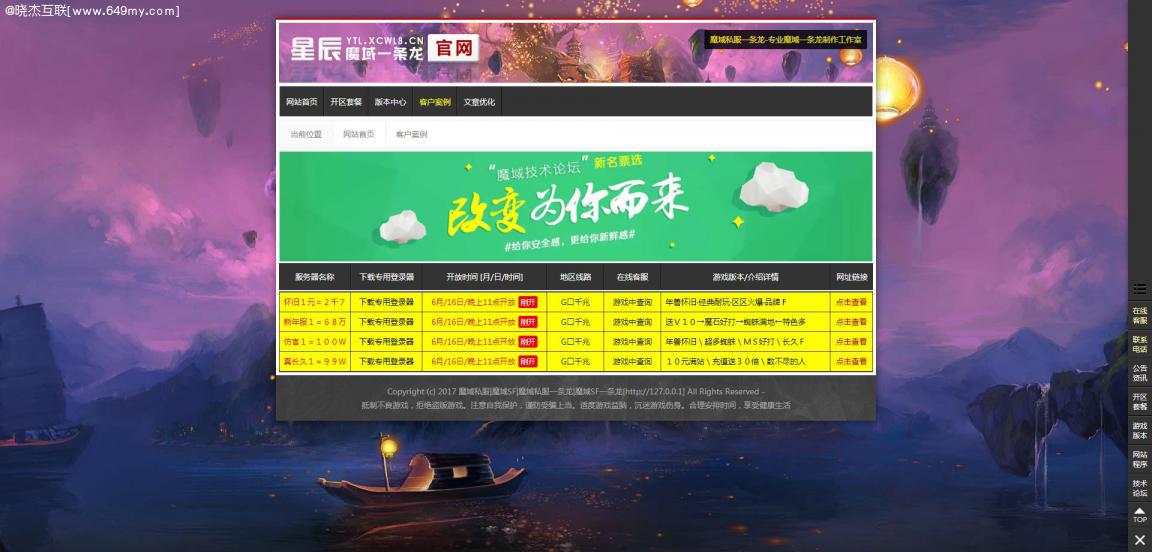
Task: Click 下载专用登录器 in the 怀旧1元=2千7 row
Action: 386,302
